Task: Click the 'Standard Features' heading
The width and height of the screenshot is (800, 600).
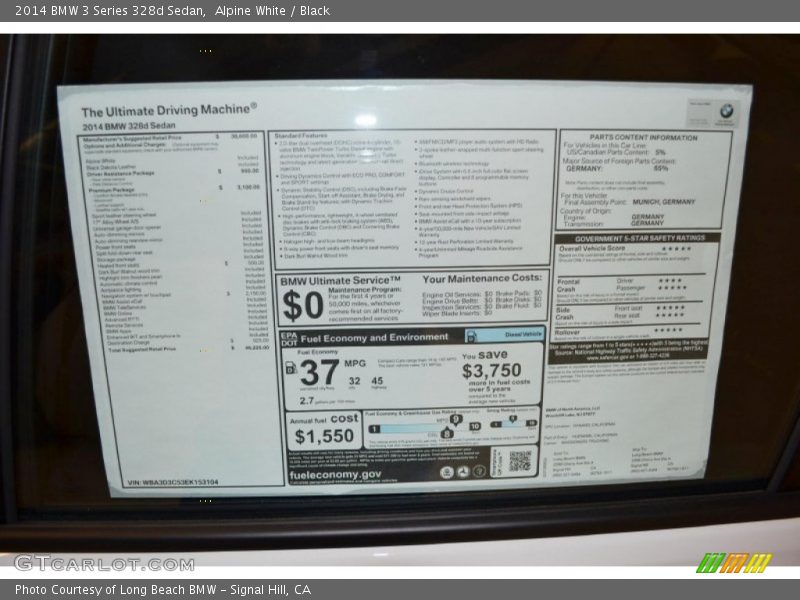Action: [301, 136]
